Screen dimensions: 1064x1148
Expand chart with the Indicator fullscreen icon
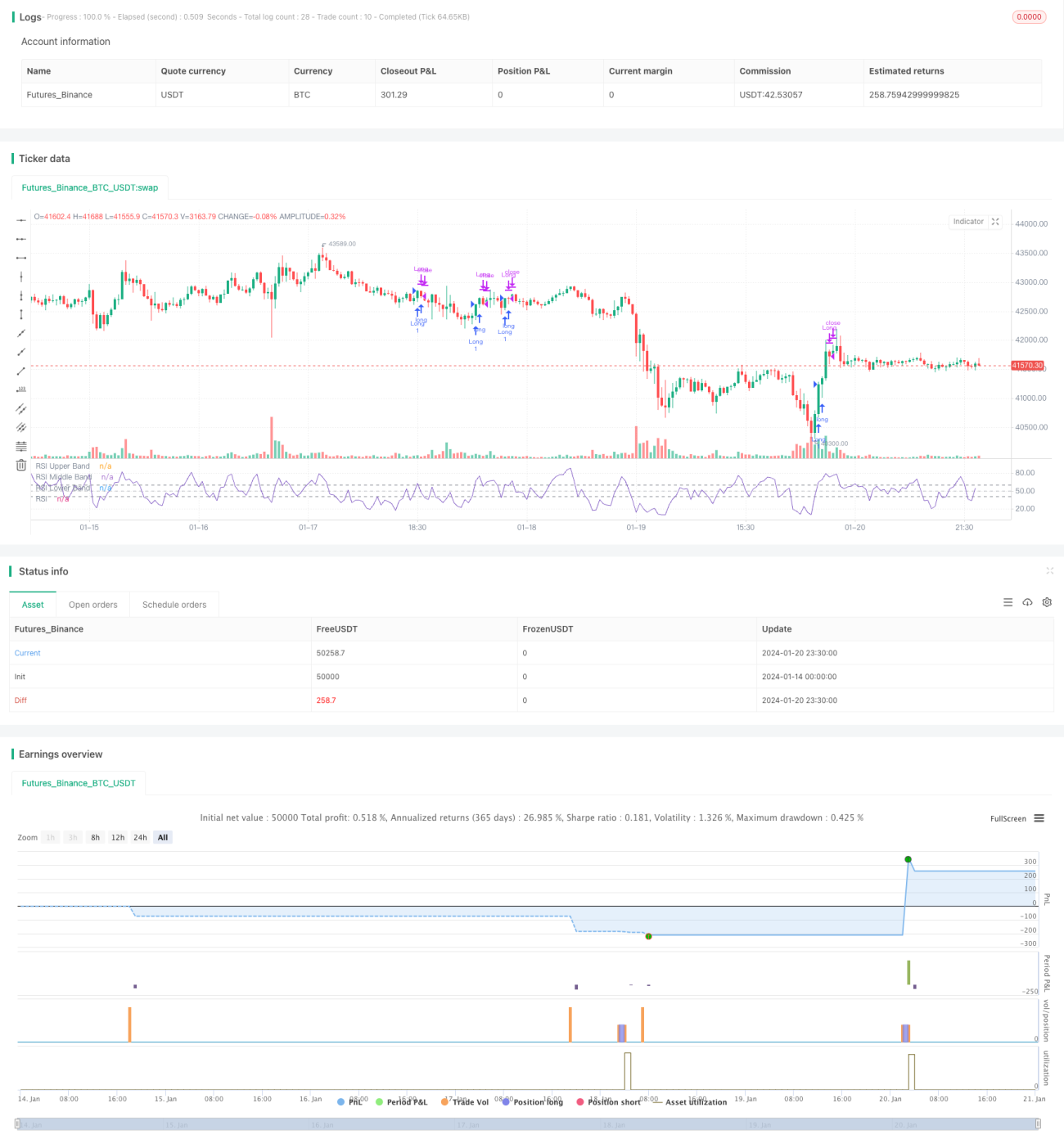tap(995, 222)
